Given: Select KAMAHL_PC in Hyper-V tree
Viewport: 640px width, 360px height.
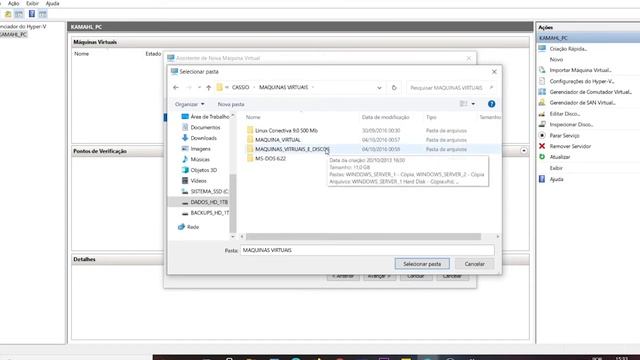Looking at the screenshot, I should pyautogui.click(x=14, y=34).
